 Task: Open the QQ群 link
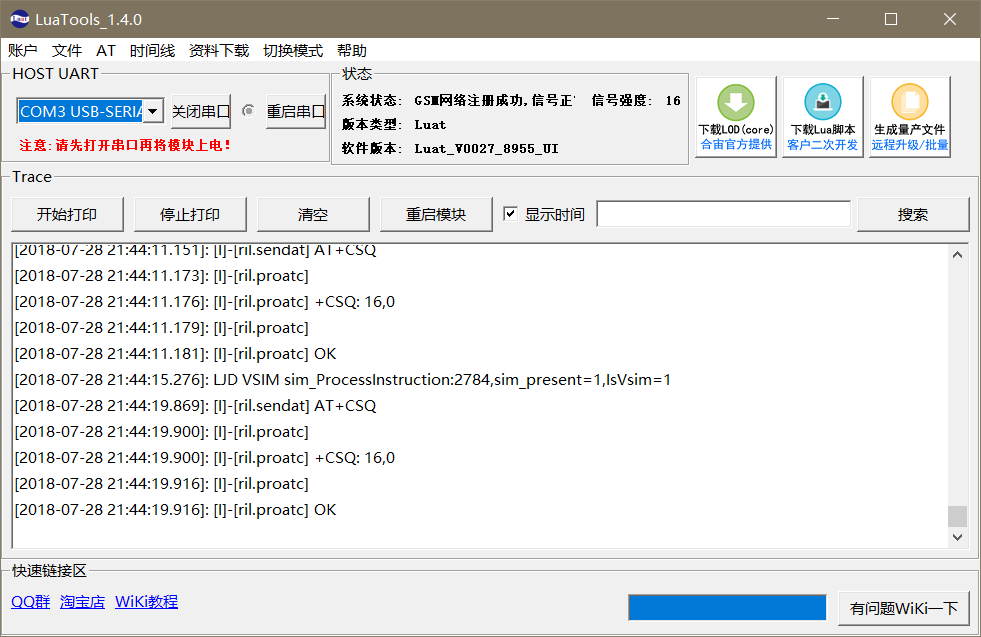[31, 602]
